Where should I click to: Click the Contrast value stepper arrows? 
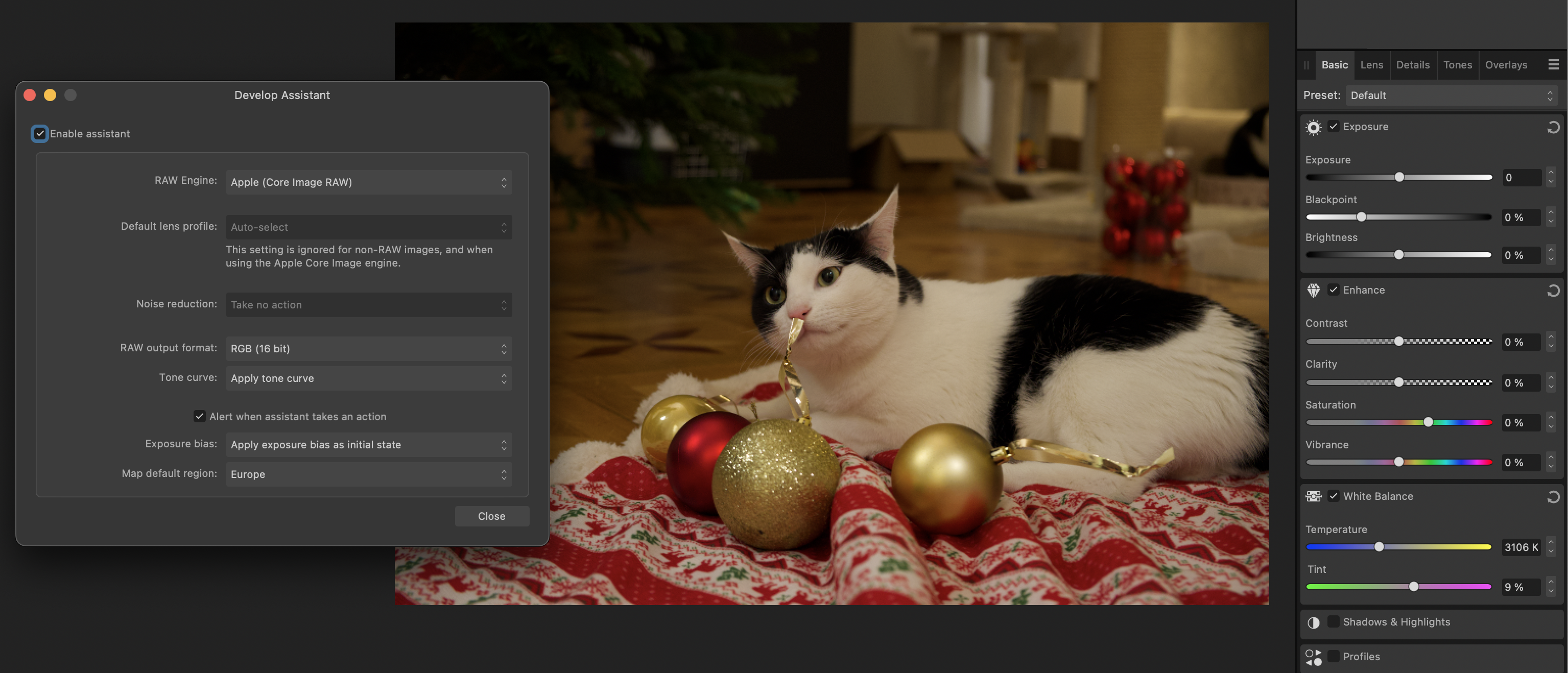click(x=1551, y=342)
